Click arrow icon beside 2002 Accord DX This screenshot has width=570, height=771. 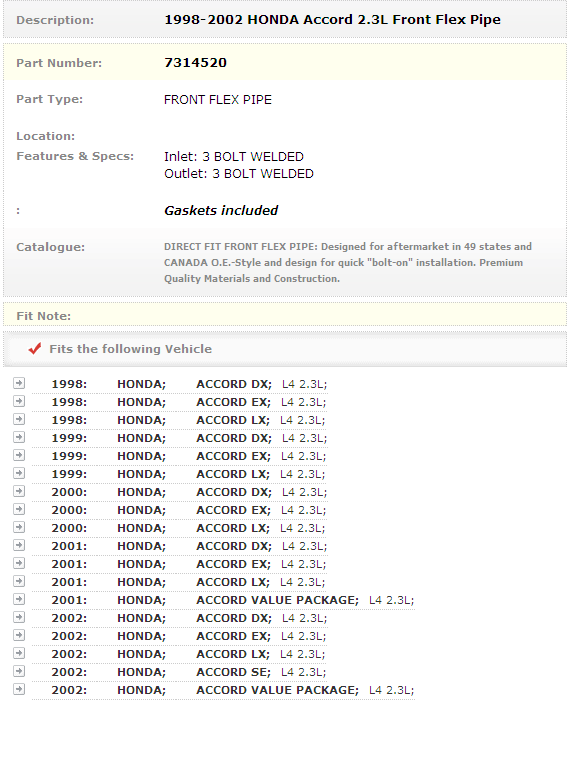click(19, 617)
